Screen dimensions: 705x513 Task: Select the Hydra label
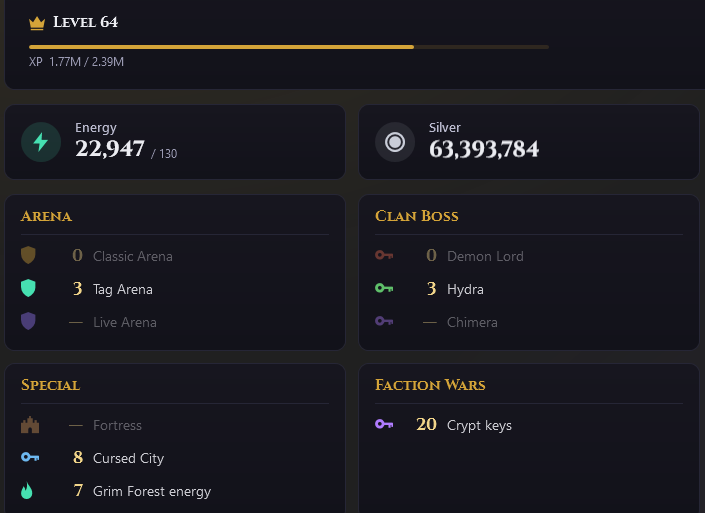pos(465,290)
